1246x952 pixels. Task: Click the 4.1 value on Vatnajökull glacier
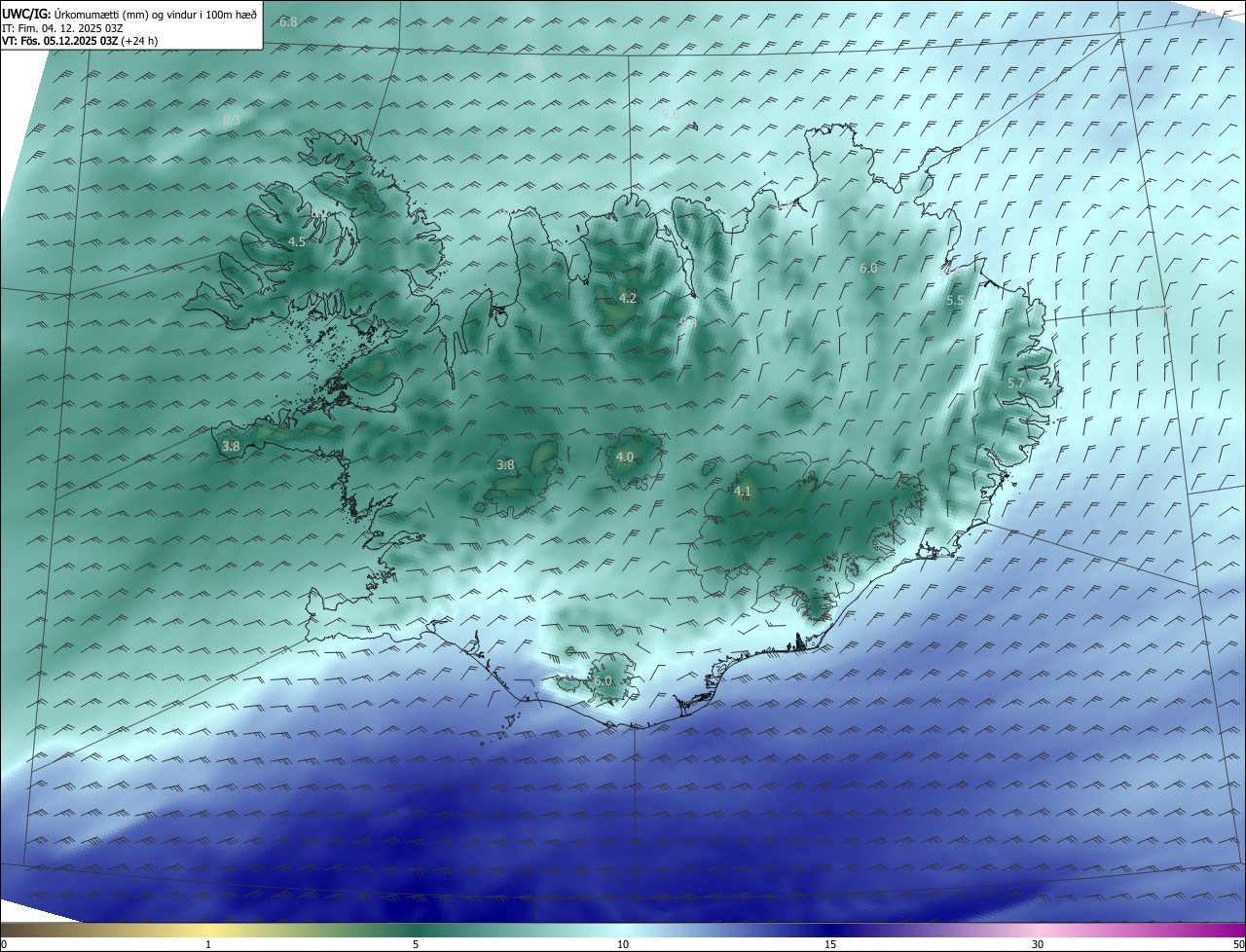tap(743, 492)
